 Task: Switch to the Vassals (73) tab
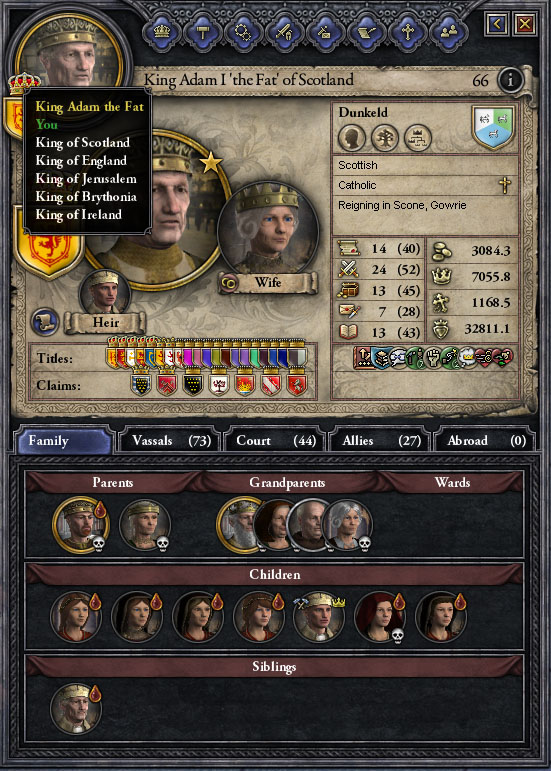coord(170,441)
